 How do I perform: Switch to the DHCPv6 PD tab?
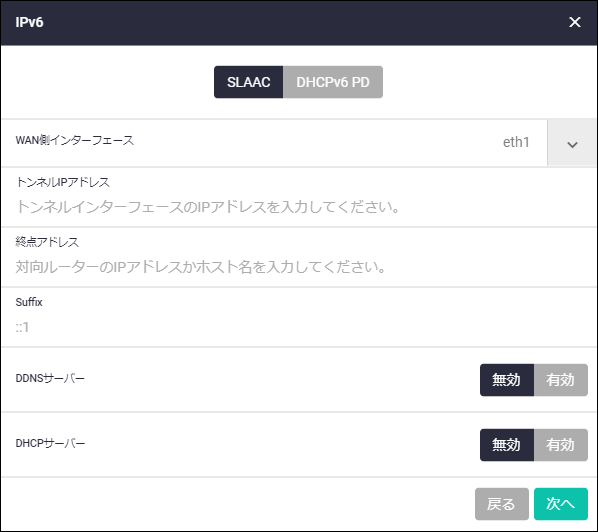click(x=333, y=82)
